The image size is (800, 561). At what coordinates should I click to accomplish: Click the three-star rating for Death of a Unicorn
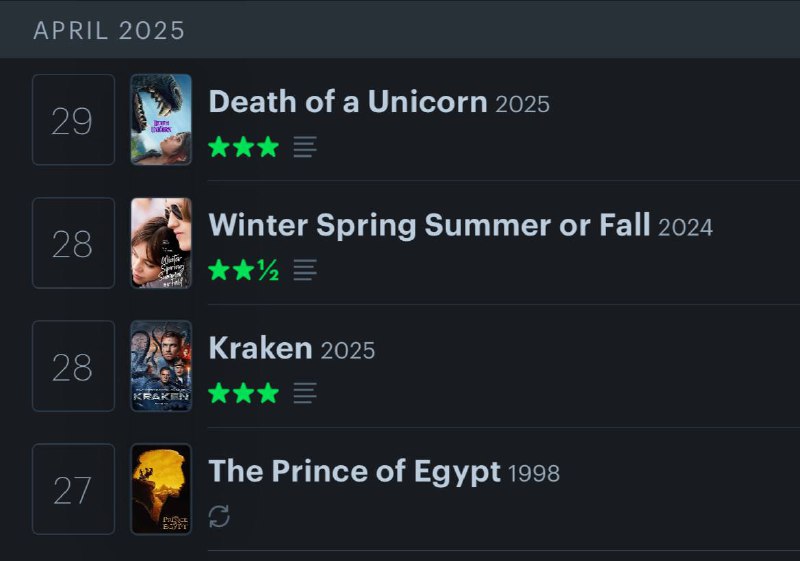pyautogui.click(x=243, y=147)
